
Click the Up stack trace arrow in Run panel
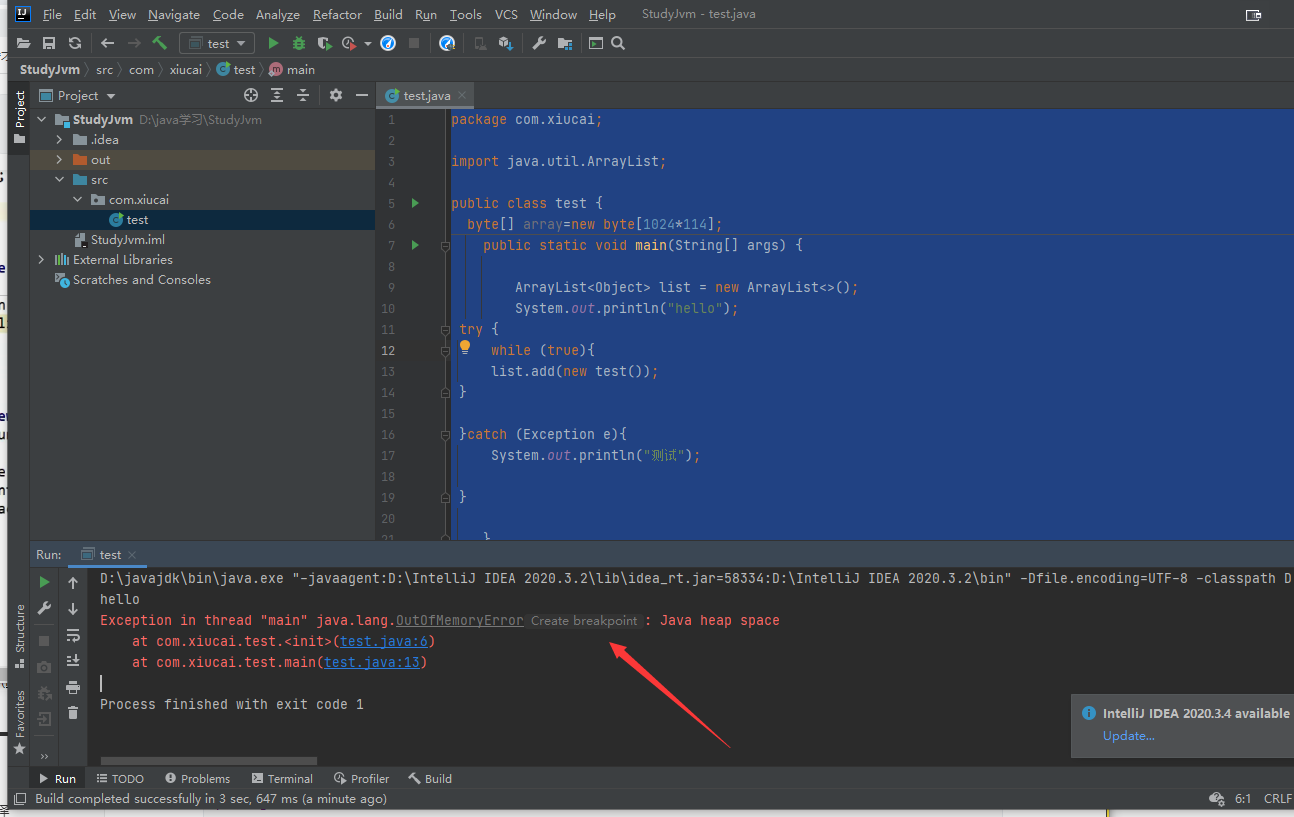point(73,582)
